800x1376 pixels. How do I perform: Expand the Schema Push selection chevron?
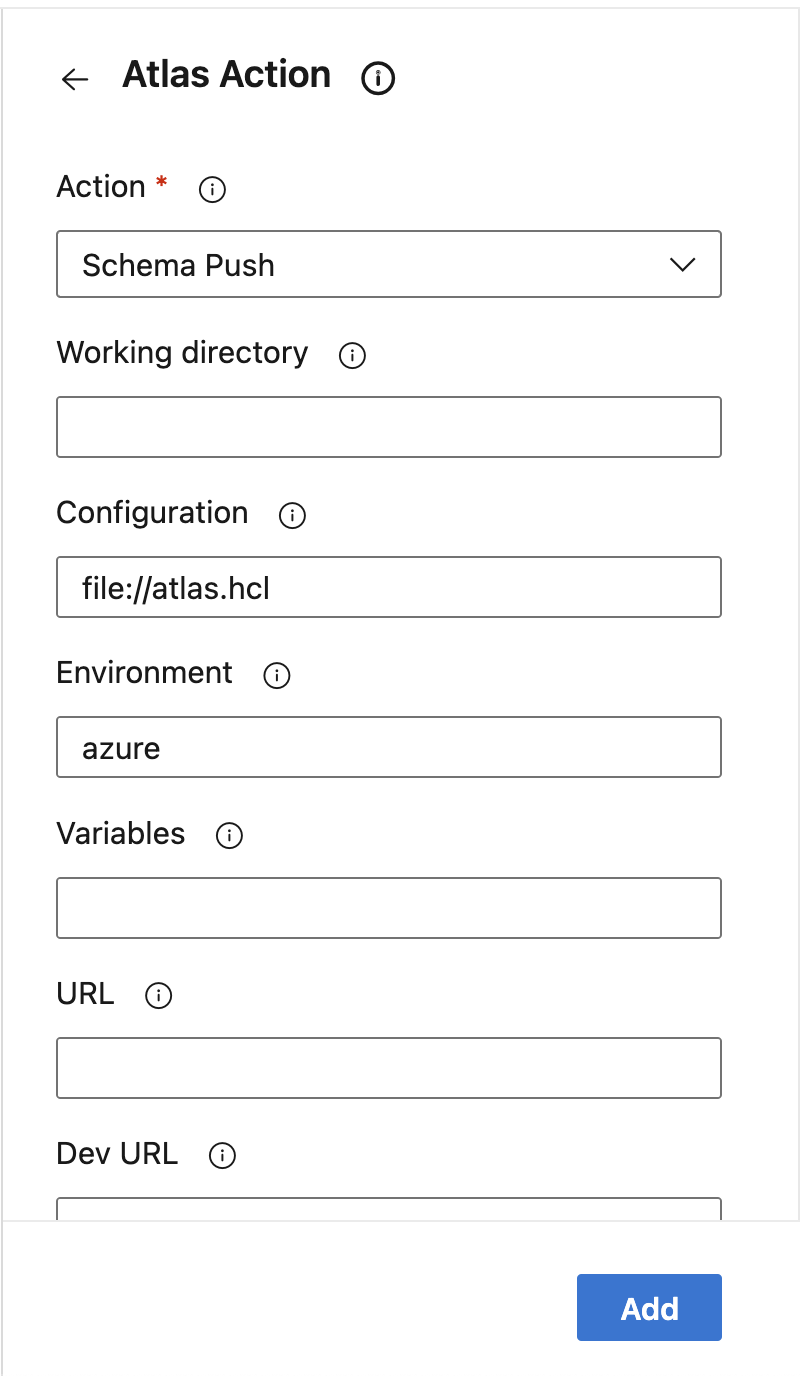(682, 264)
